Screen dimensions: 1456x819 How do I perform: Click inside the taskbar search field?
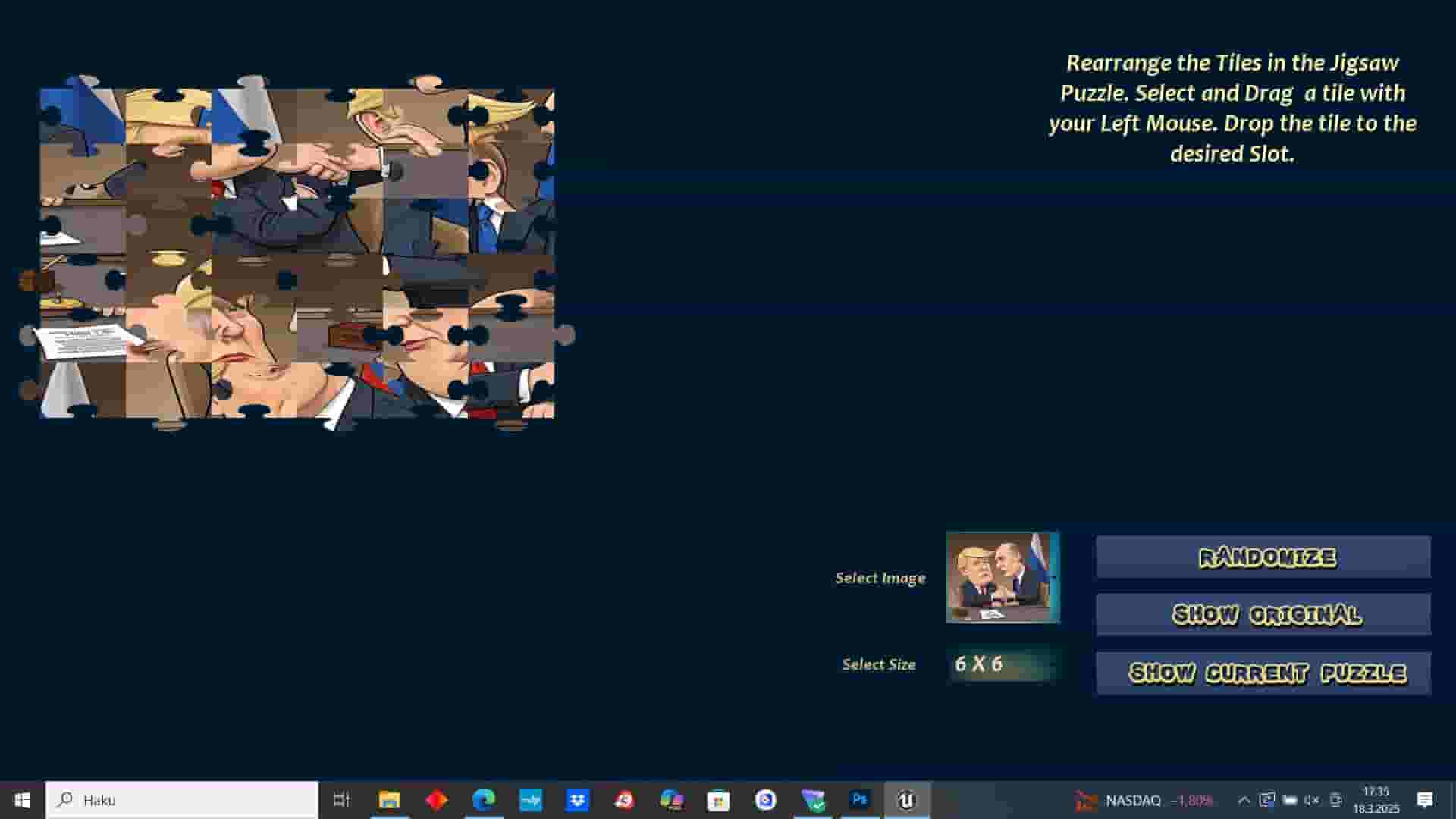(182, 800)
